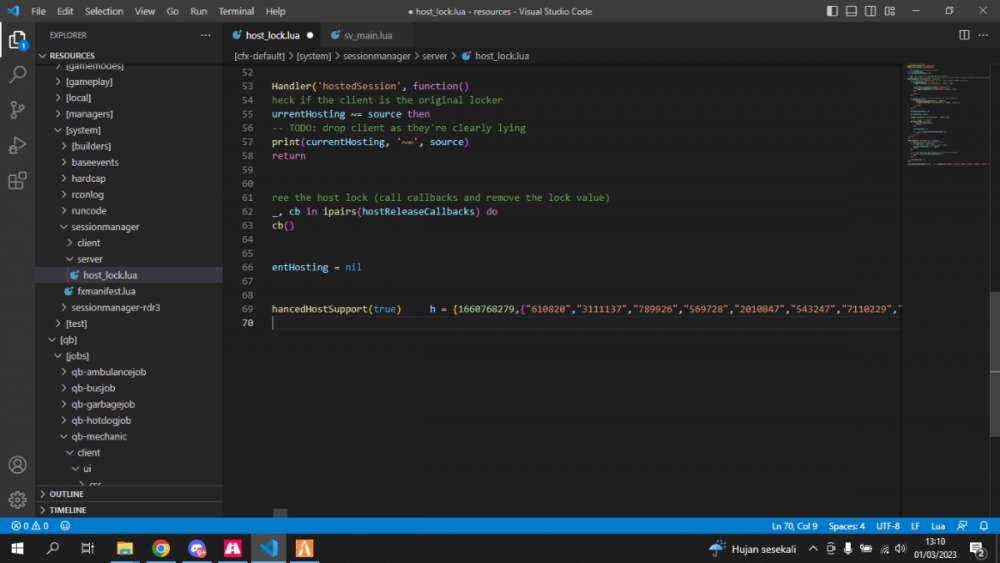The image size is (1000, 563).
Task: Click errors and warnings status indicator
Action: tap(29, 526)
